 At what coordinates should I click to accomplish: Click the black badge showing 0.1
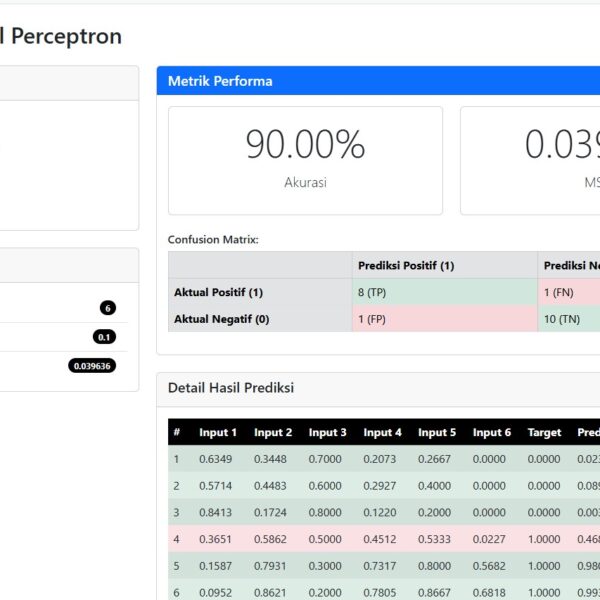(104, 337)
